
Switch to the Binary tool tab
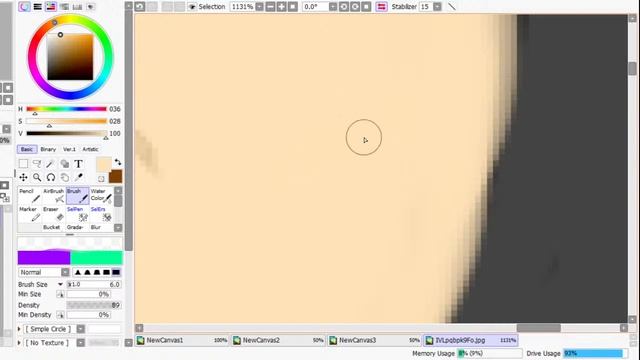pos(48,149)
